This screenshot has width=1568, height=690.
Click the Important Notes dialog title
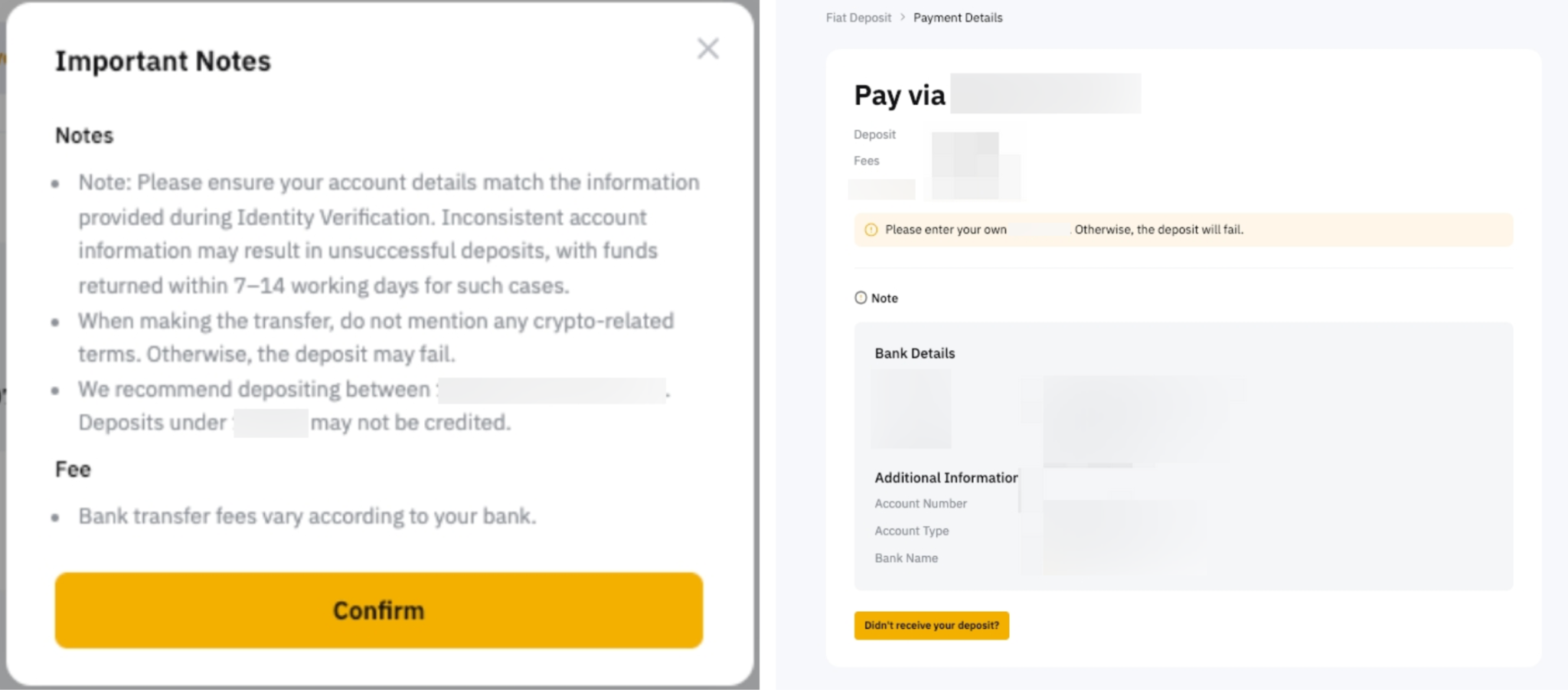coord(162,61)
